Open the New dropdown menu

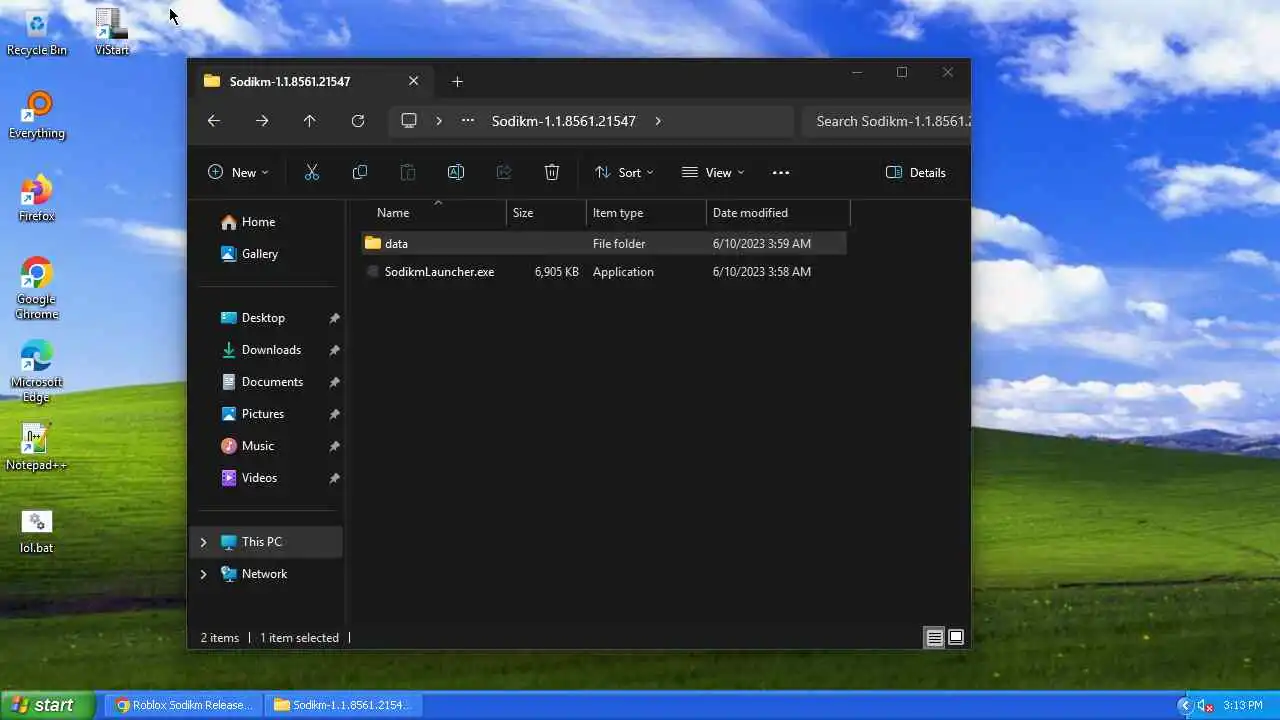coord(238,172)
